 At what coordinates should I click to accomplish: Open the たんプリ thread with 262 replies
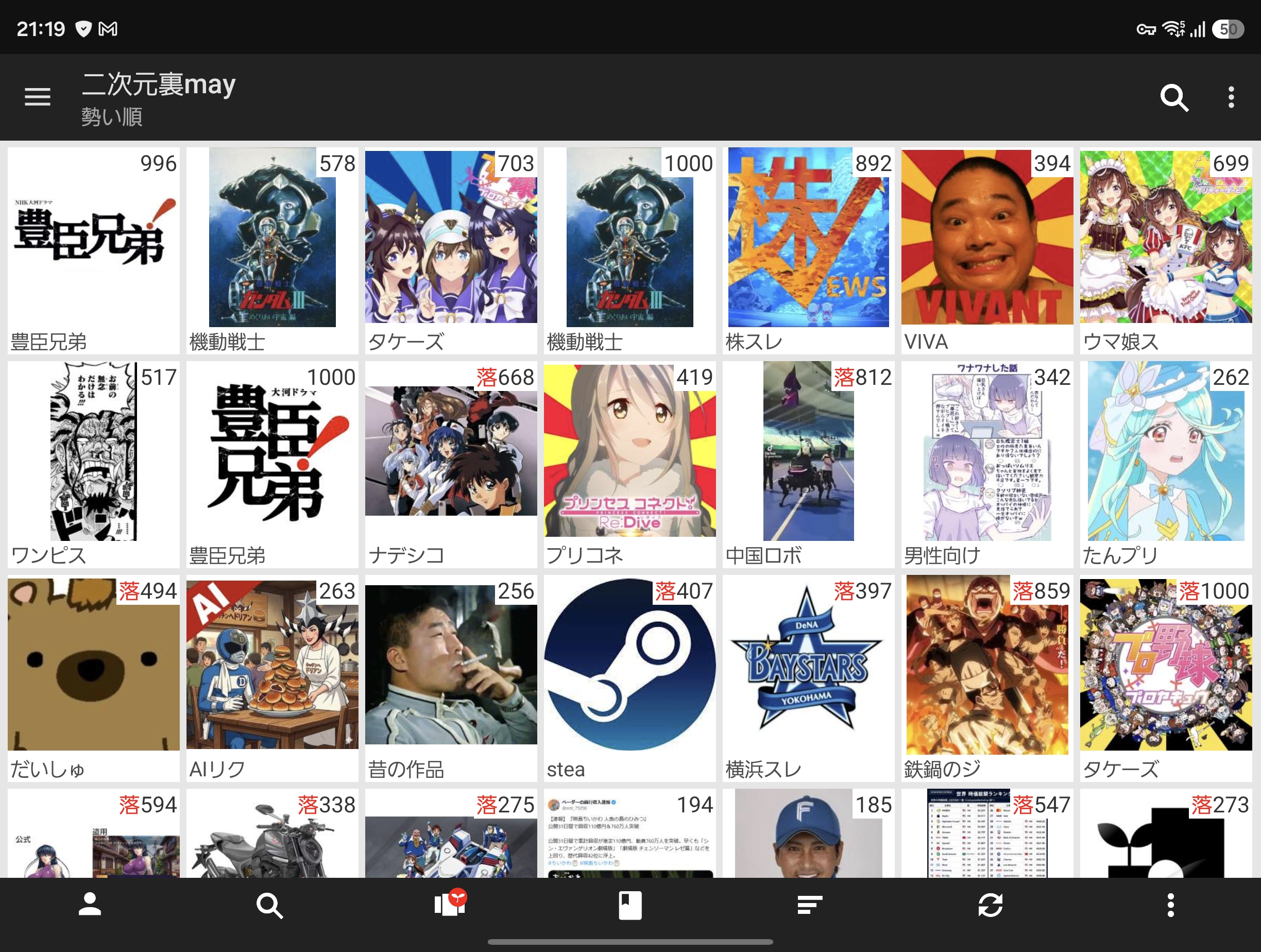pyautogui.click(x=1166, y=465)
